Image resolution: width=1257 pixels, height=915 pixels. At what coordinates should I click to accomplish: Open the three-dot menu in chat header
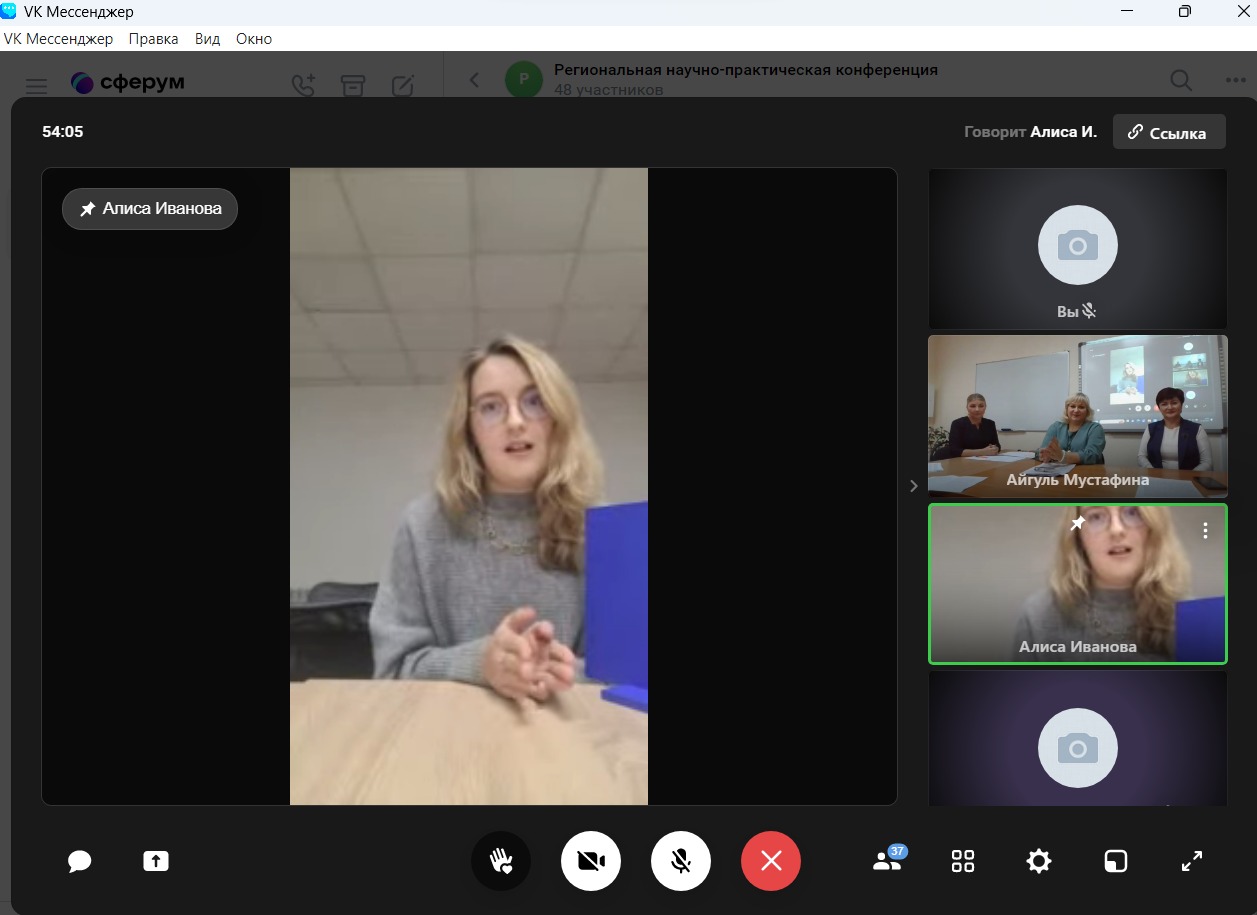point(1235,81)
